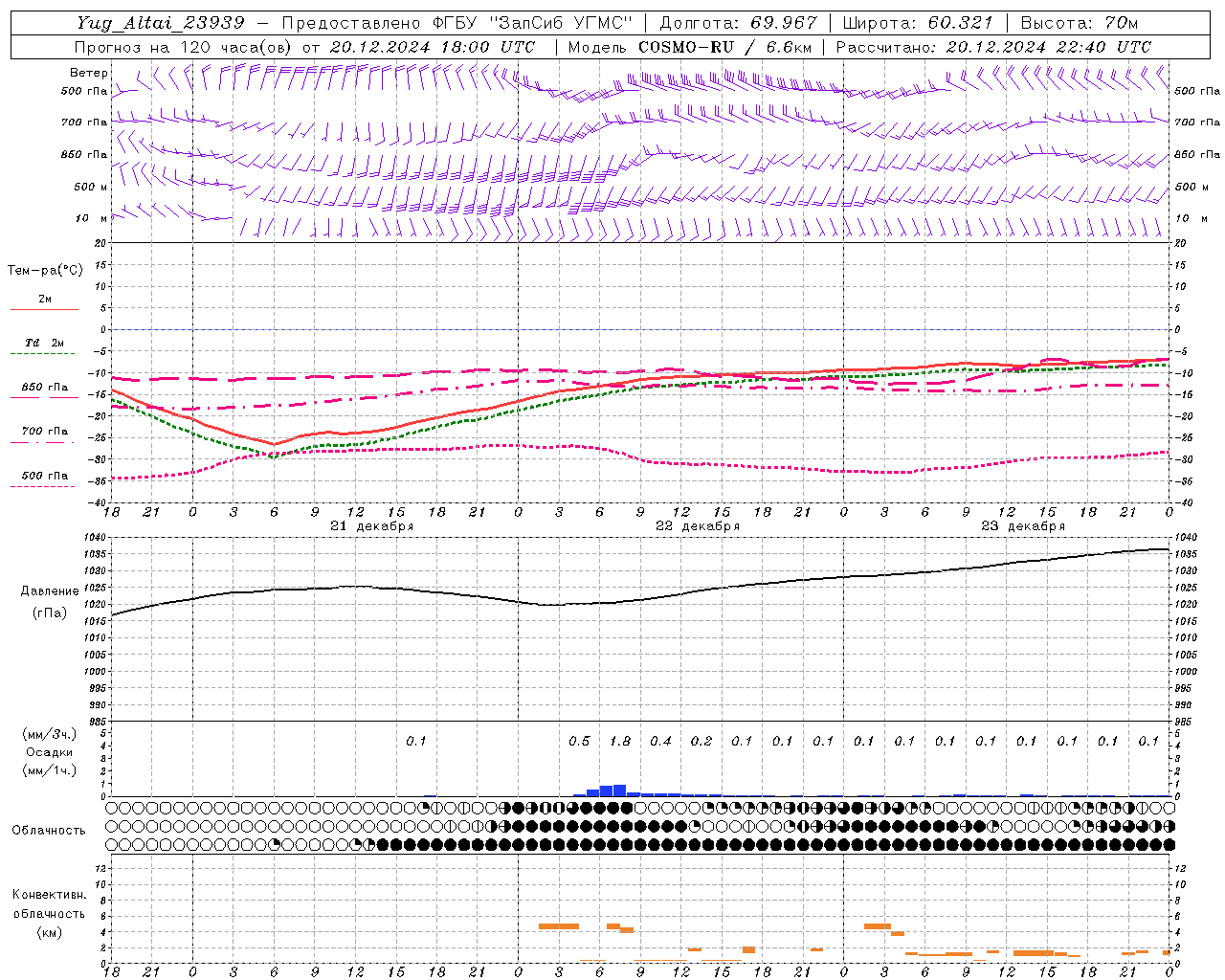Click the tallest blue precipitation bar
This screenshot has height=980, width=1225.
coord(619,791)
